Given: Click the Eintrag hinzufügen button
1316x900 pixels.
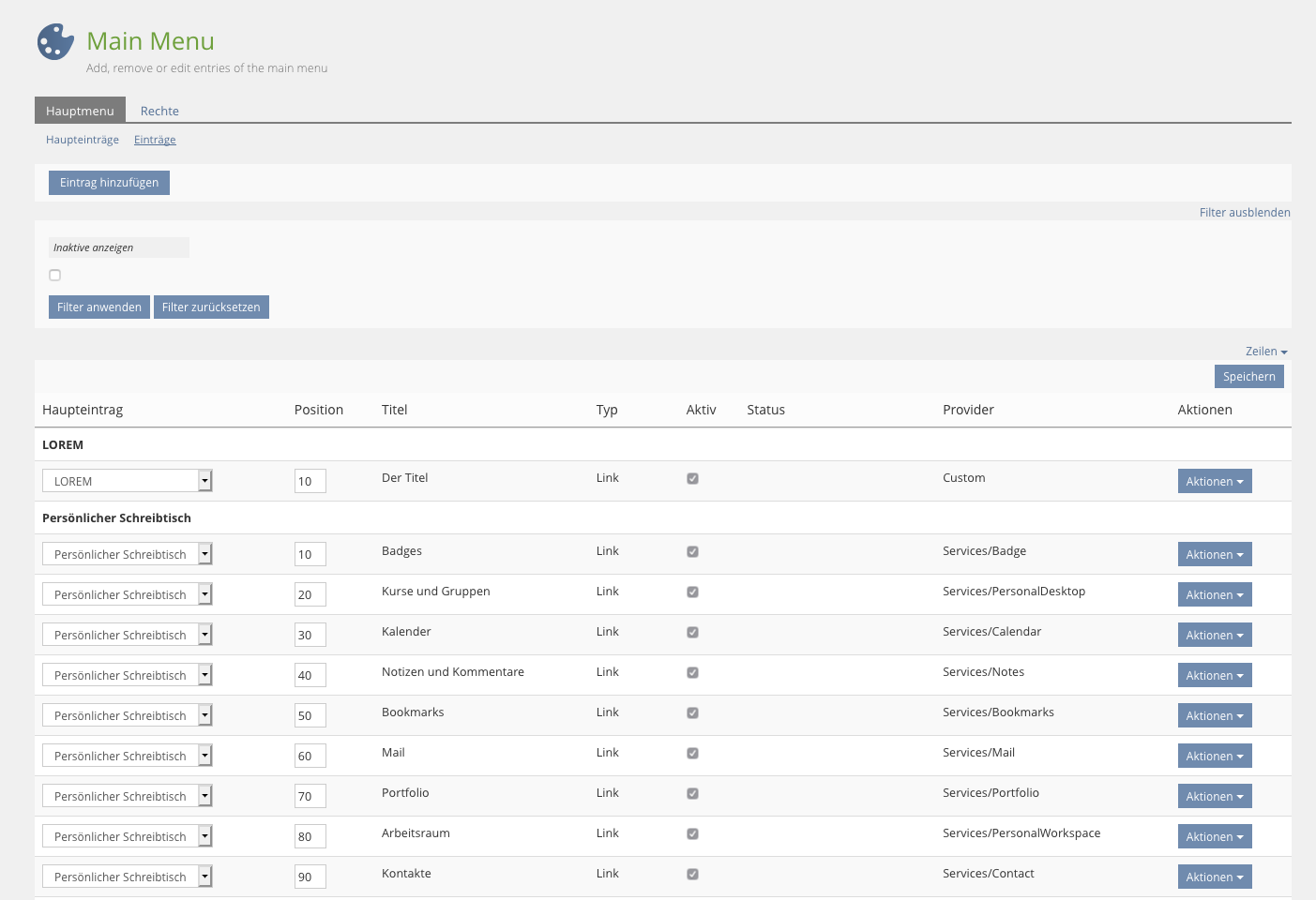Looking at the screenshot, I should [x=109, y=183].
